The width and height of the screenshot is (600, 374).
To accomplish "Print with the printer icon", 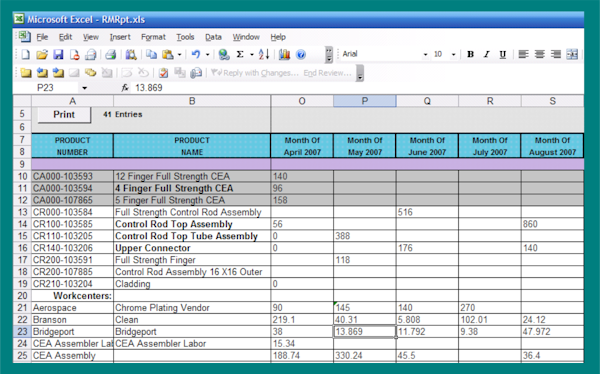I will point(111,55).
